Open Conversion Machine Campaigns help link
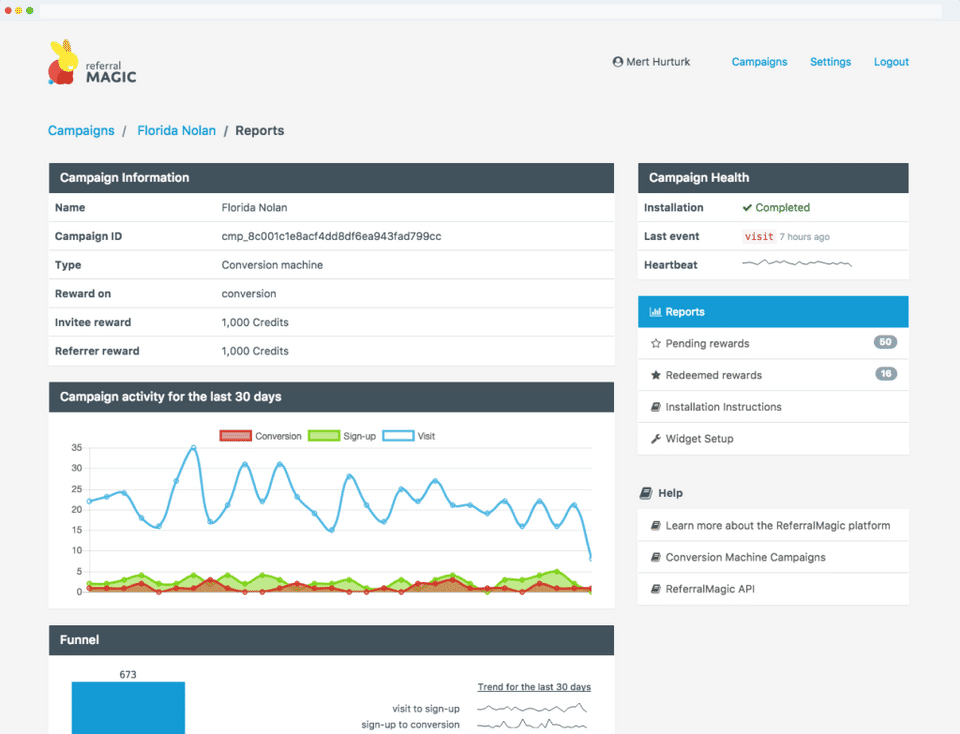 [x=773, y=557]
